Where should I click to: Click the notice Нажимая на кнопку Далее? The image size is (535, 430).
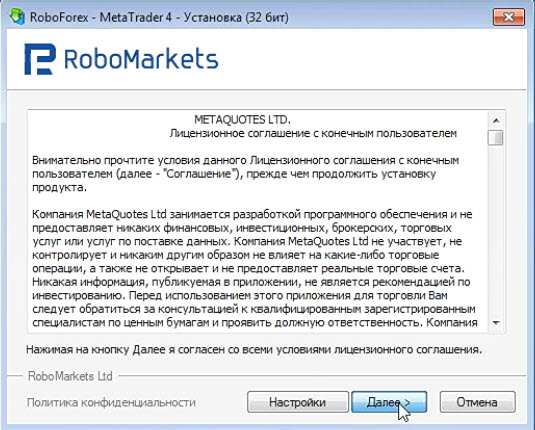254,350
